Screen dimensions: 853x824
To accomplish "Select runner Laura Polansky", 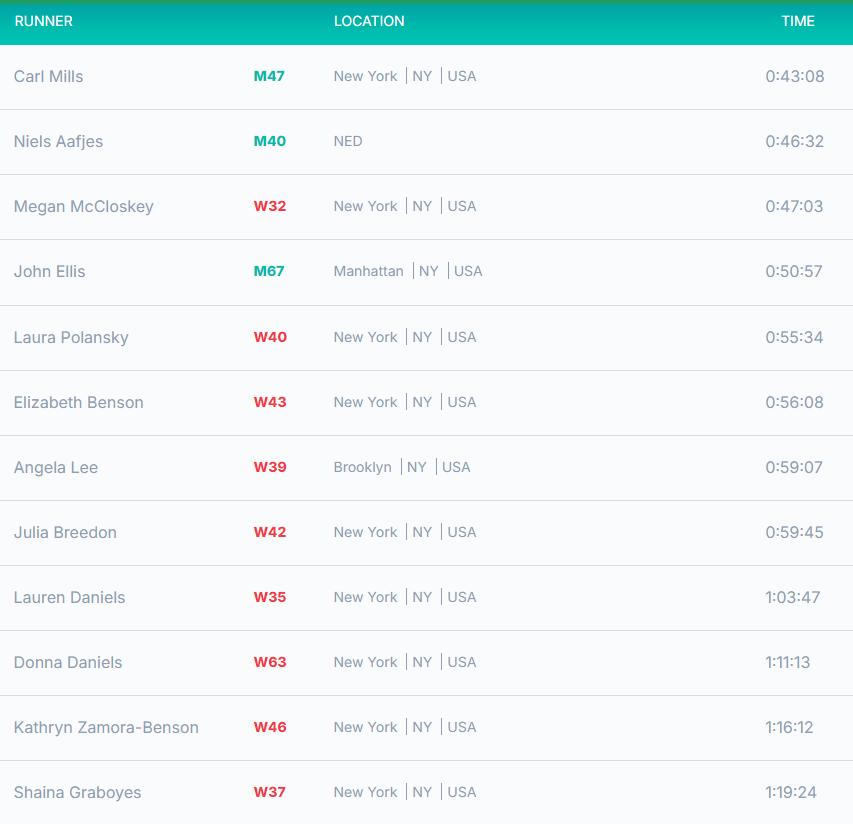I will (x=71, y=337).
